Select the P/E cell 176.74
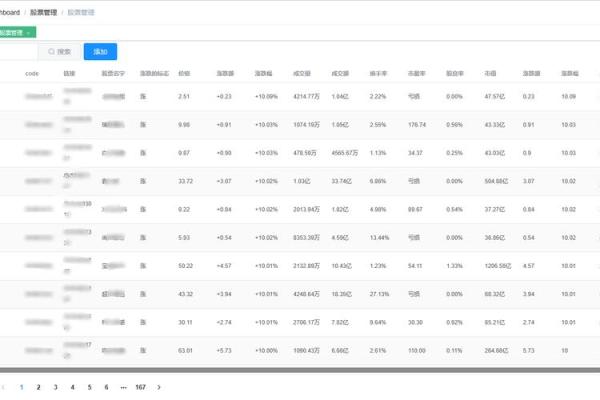Viewport: 600px width, 400px height. point(417,125)
